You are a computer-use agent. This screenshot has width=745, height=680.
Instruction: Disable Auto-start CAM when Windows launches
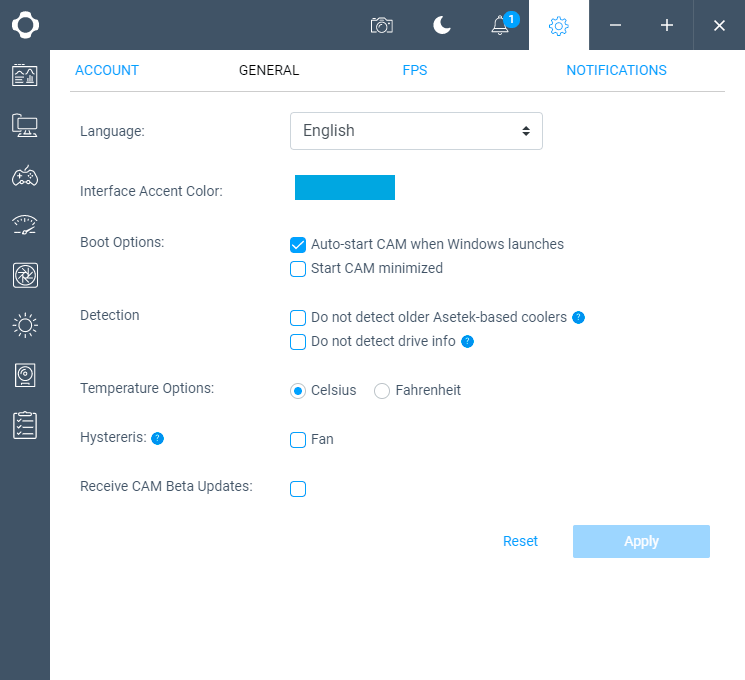[x=298, y=244]
